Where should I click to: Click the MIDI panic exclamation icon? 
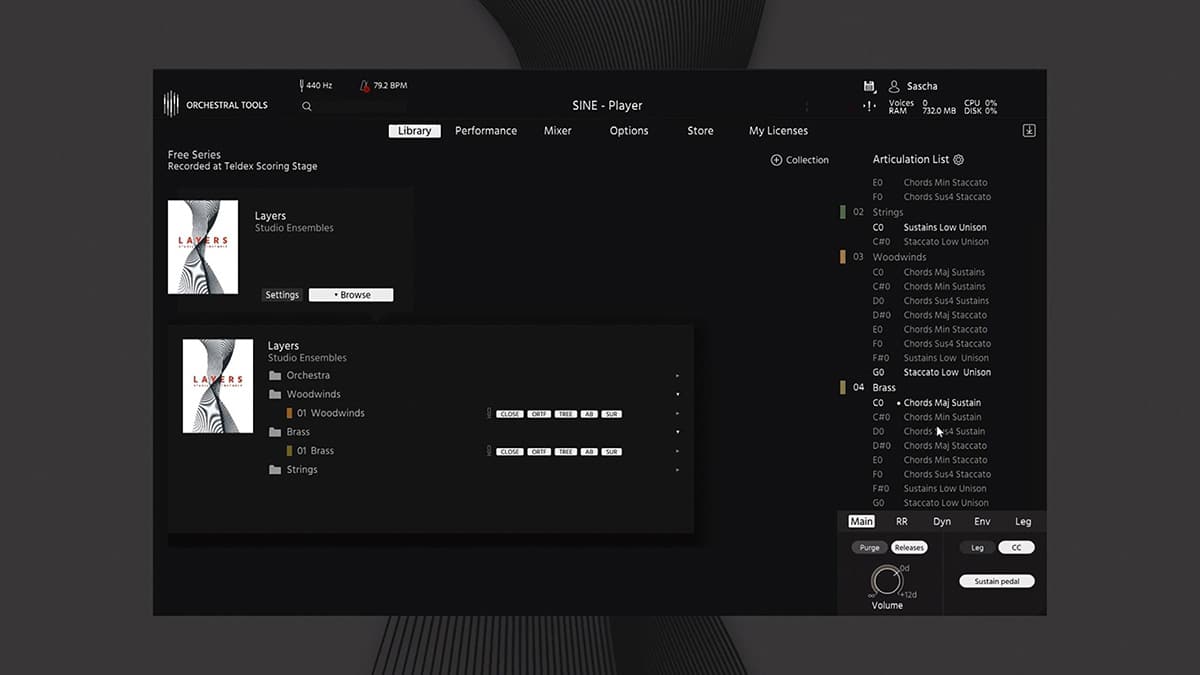[869, 106]
